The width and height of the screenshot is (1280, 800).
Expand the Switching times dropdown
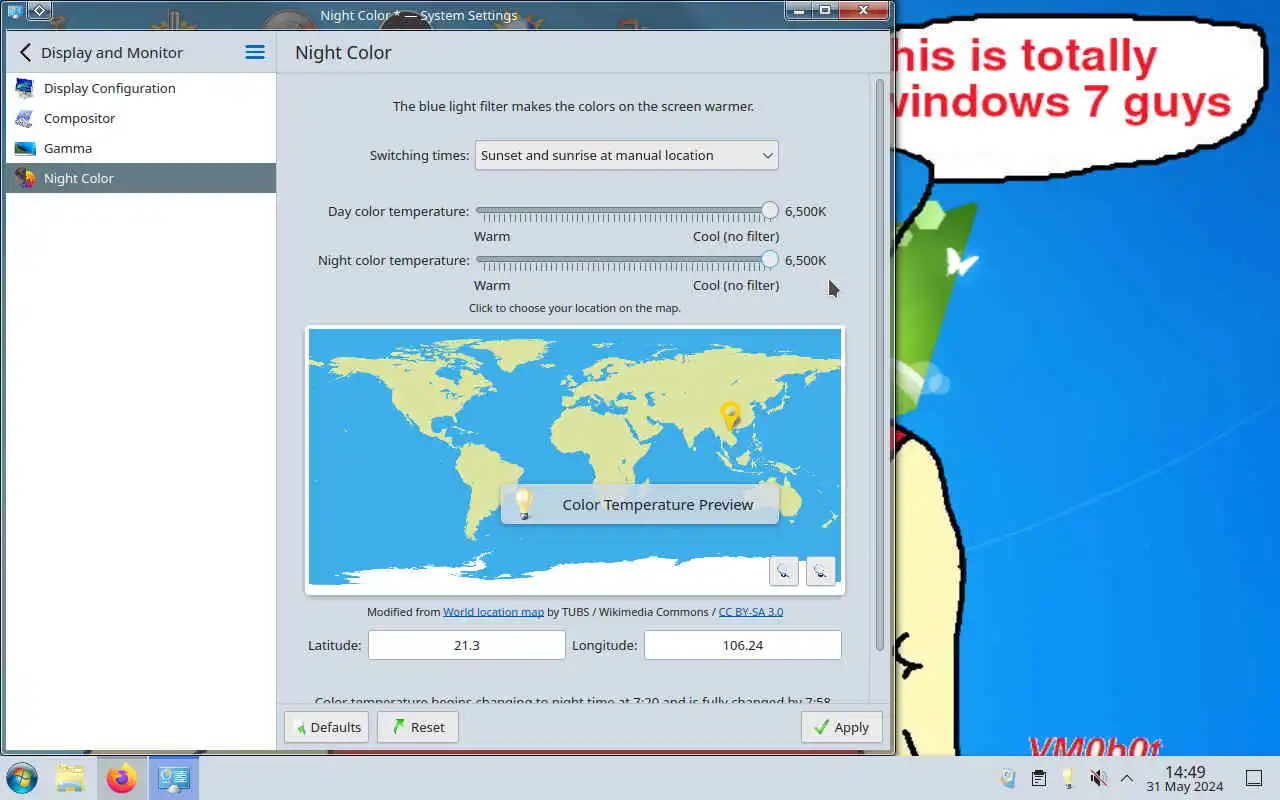(x=626, y=155)
